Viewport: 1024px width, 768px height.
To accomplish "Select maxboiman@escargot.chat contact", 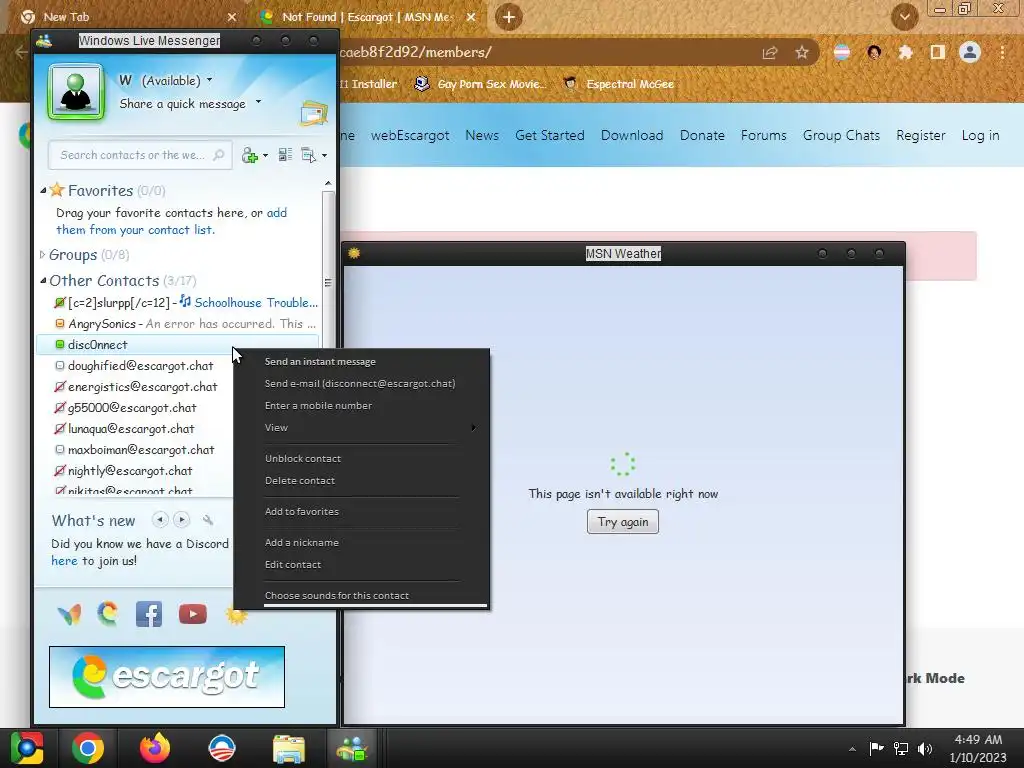I will click(x=141, y=449).
